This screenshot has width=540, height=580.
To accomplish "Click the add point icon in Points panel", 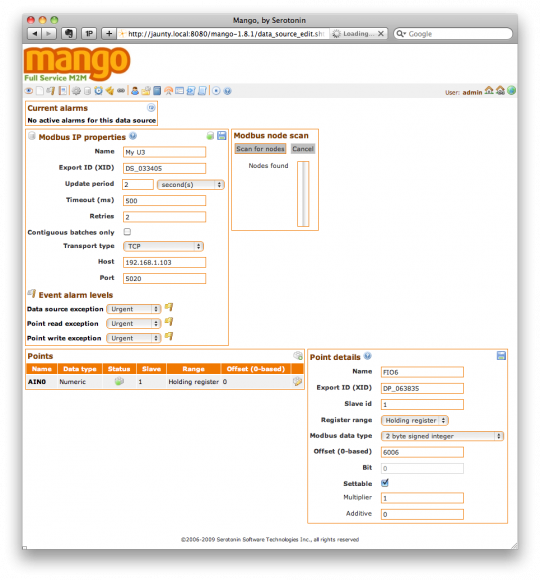I will coord(298,356).
